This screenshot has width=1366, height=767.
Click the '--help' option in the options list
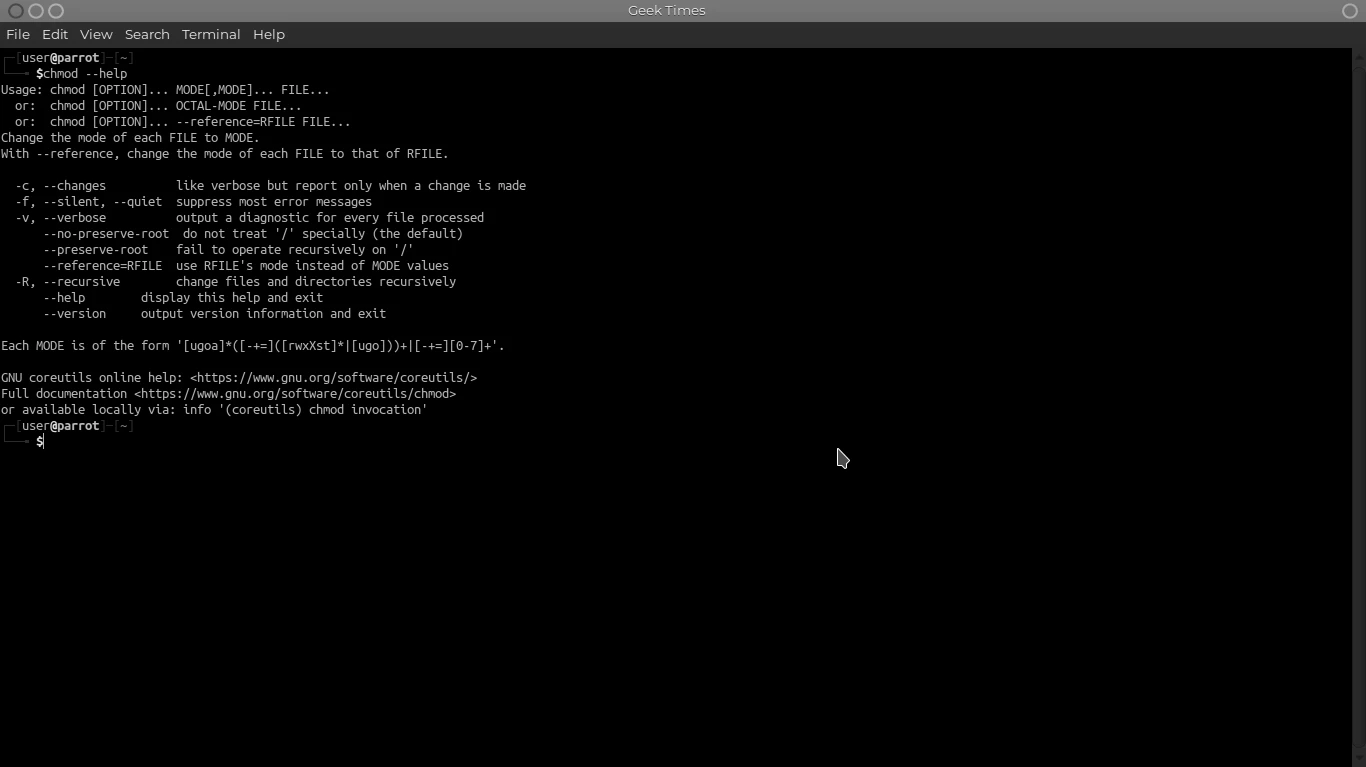[x=64, y=298]
